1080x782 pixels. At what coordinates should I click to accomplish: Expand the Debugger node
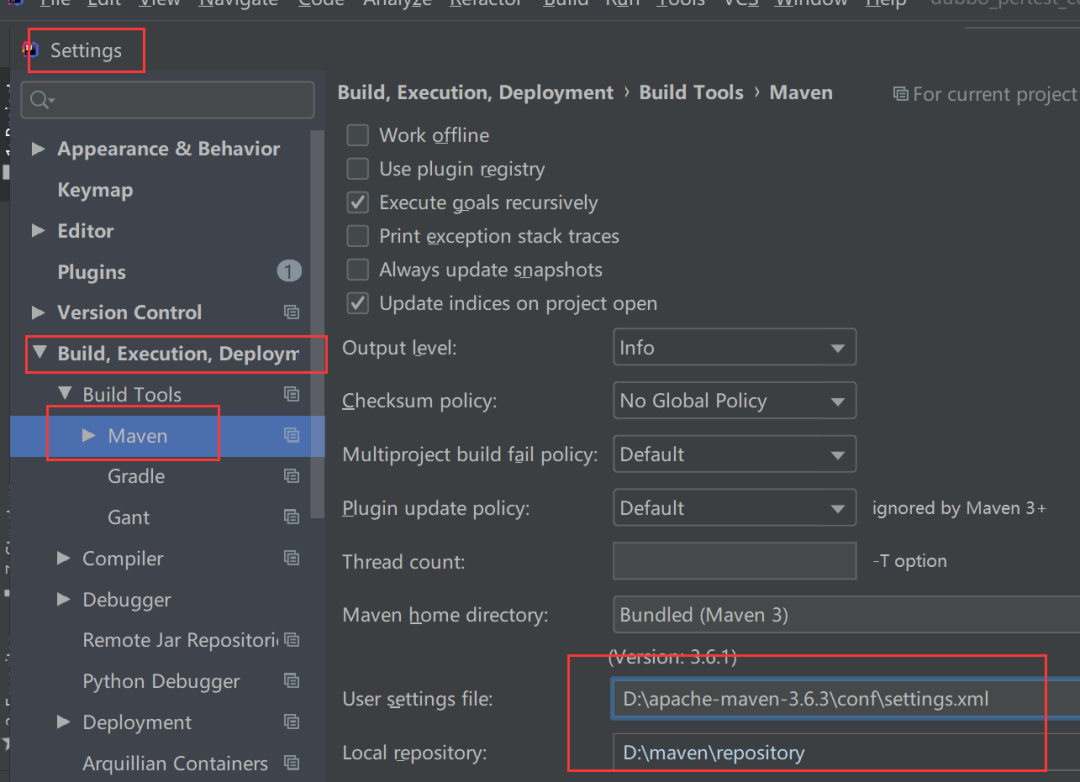(x=63, y=599)
